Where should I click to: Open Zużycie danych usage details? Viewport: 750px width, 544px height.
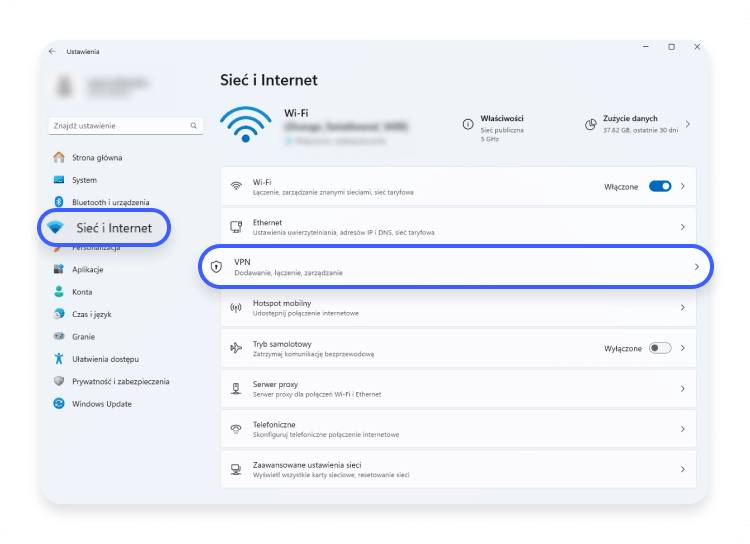638,124
